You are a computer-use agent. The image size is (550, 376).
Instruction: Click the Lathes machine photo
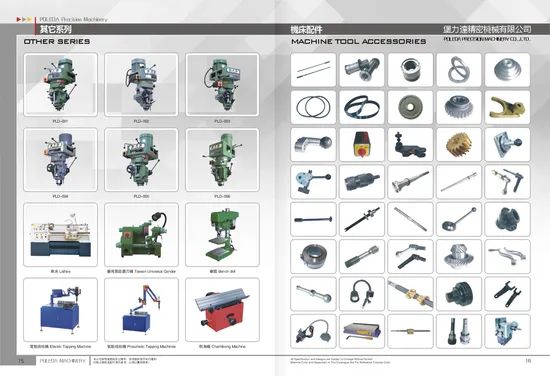point(60,235)
